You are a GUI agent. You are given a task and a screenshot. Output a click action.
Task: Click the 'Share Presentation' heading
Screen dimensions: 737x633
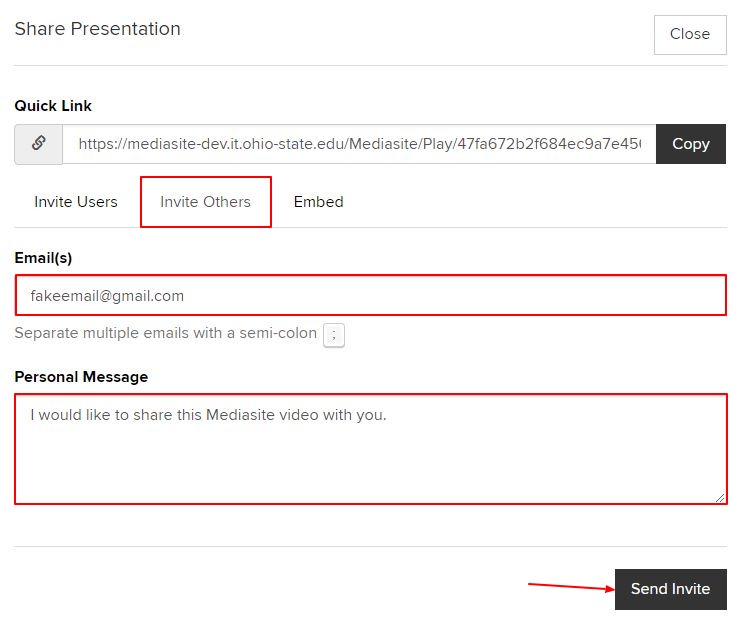pyautogui.click(x=98, y=29)
